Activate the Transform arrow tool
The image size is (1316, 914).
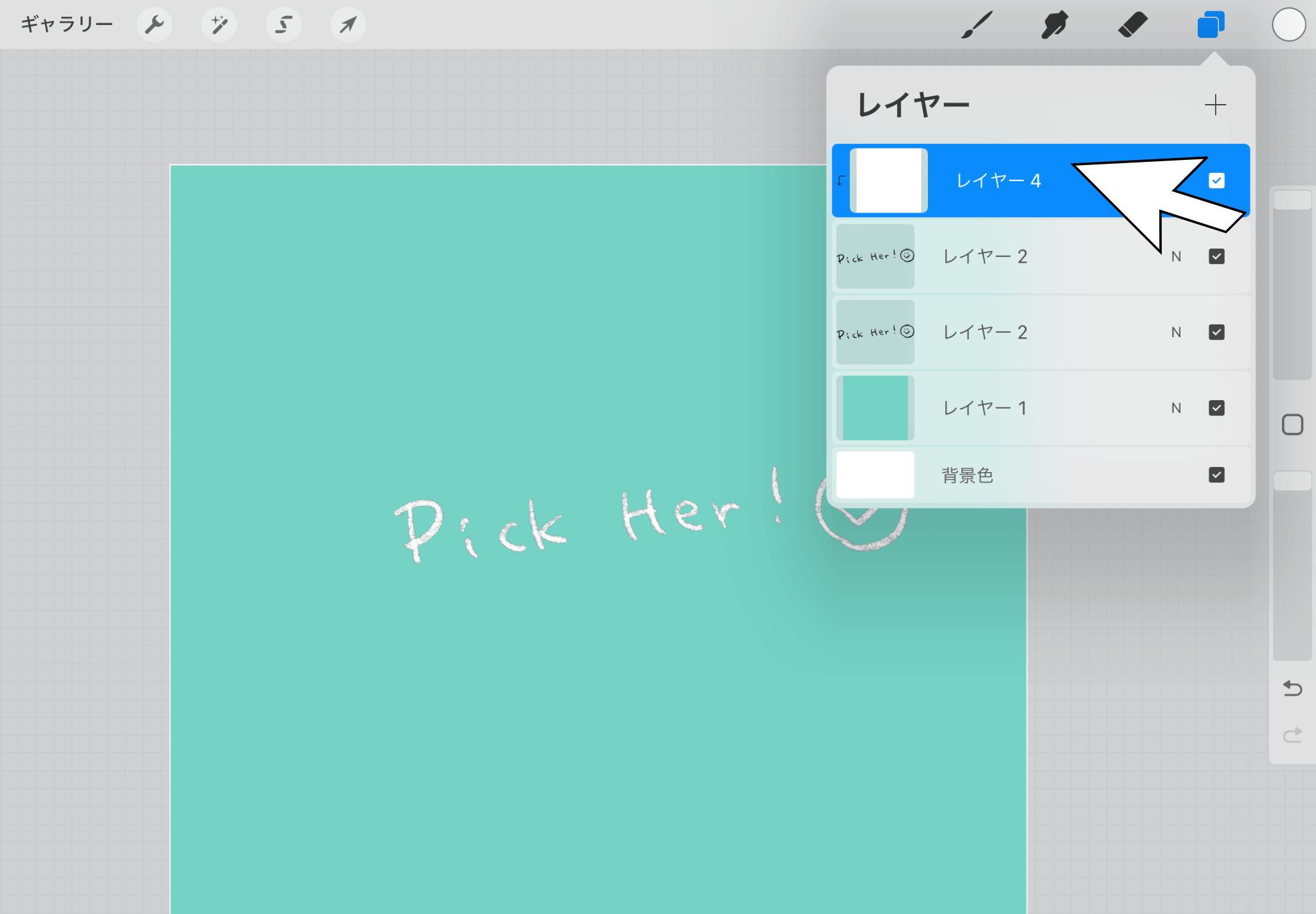[x=348, y=25]
